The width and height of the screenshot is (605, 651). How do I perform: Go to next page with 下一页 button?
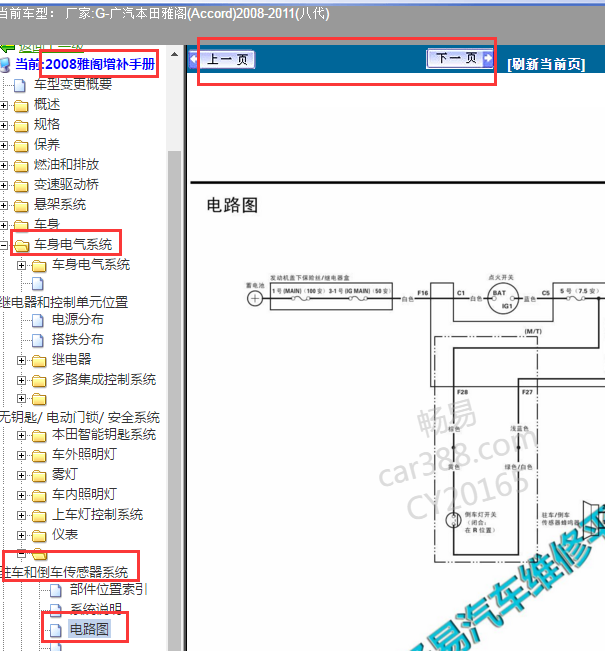point(460,58)
